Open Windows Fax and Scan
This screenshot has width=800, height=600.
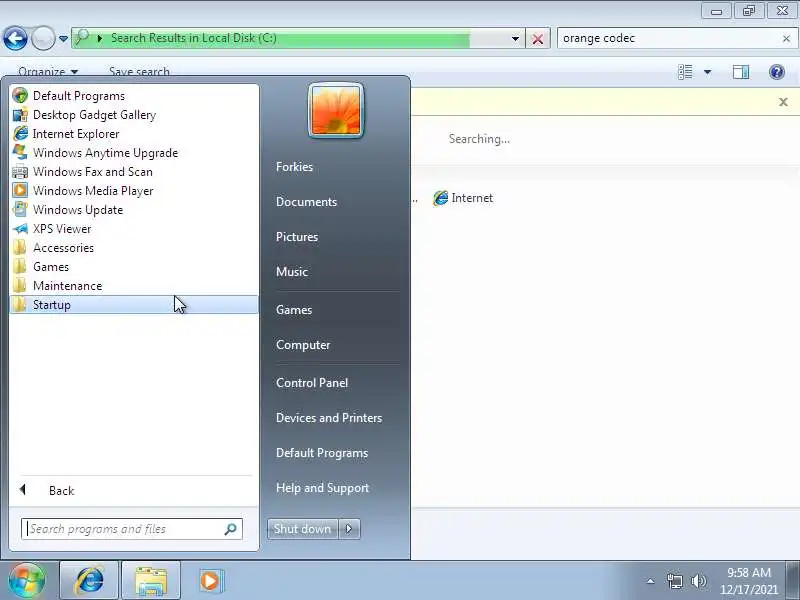[x=134, y=171]
